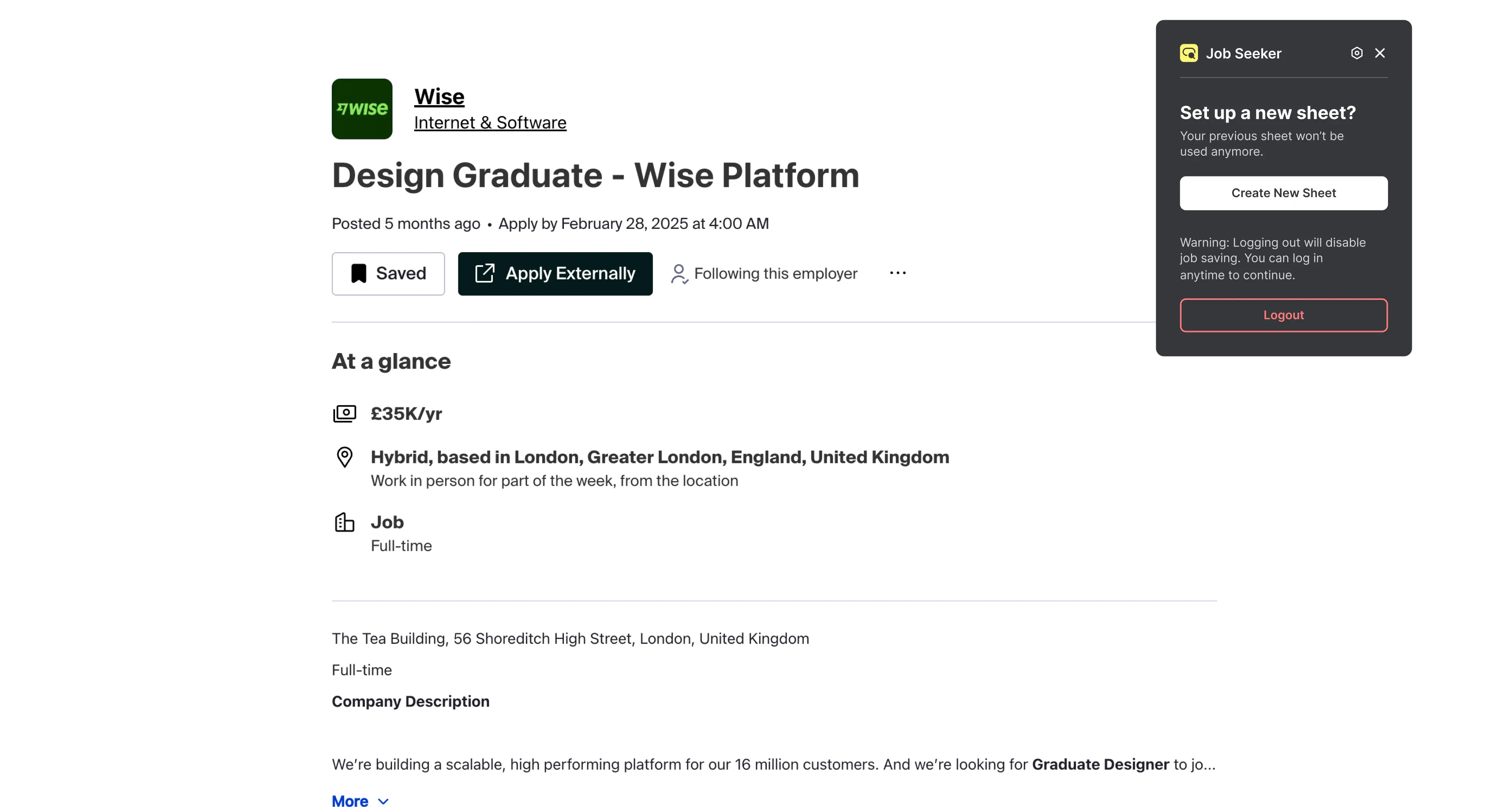The image size is (1512, 807).
Task: Open the Wise employer link
Action: pyautogui.click(x=439, y=96)
